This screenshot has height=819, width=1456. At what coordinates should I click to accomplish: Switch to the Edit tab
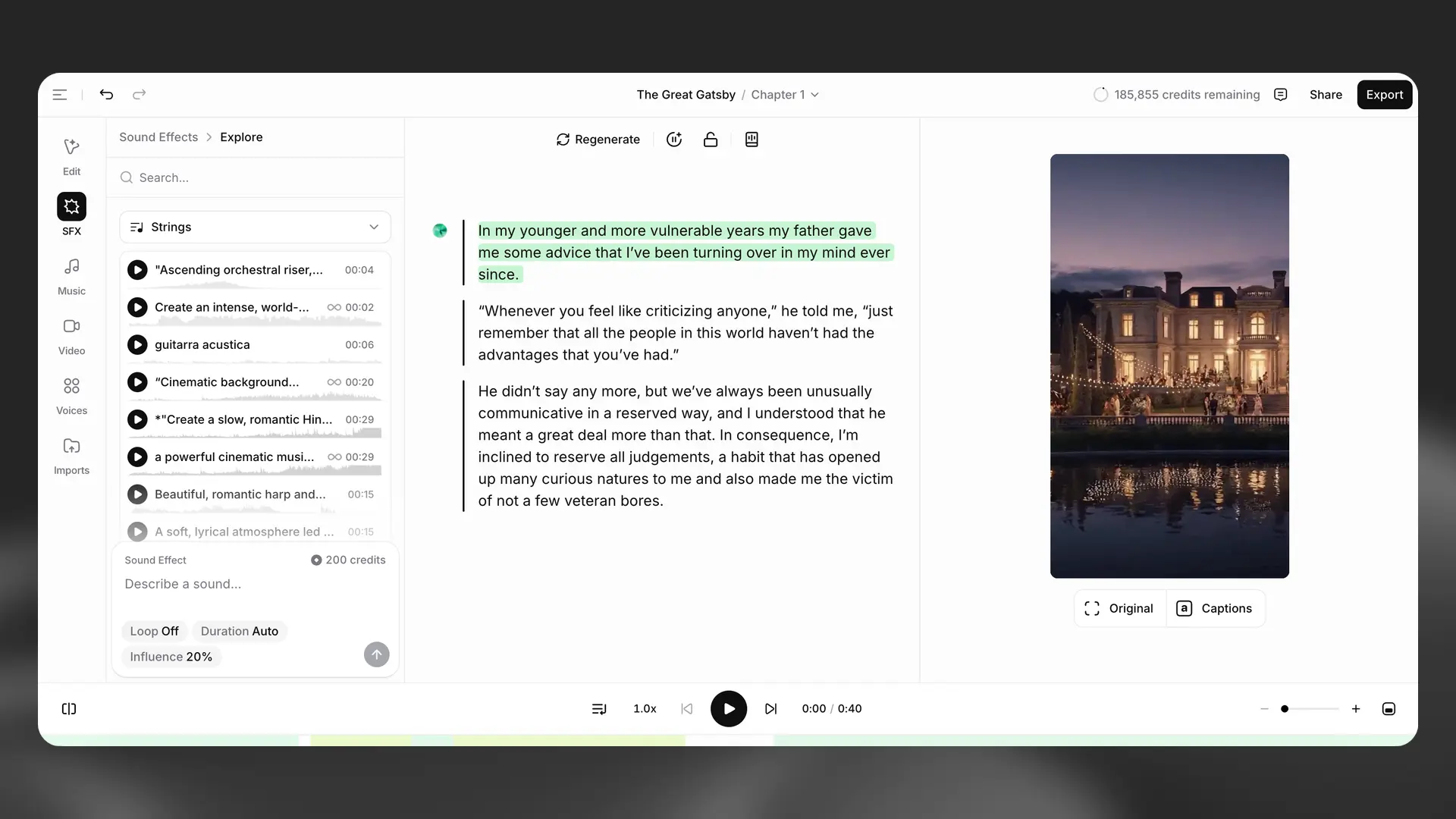pyautogui.click(x=71, y=156)
